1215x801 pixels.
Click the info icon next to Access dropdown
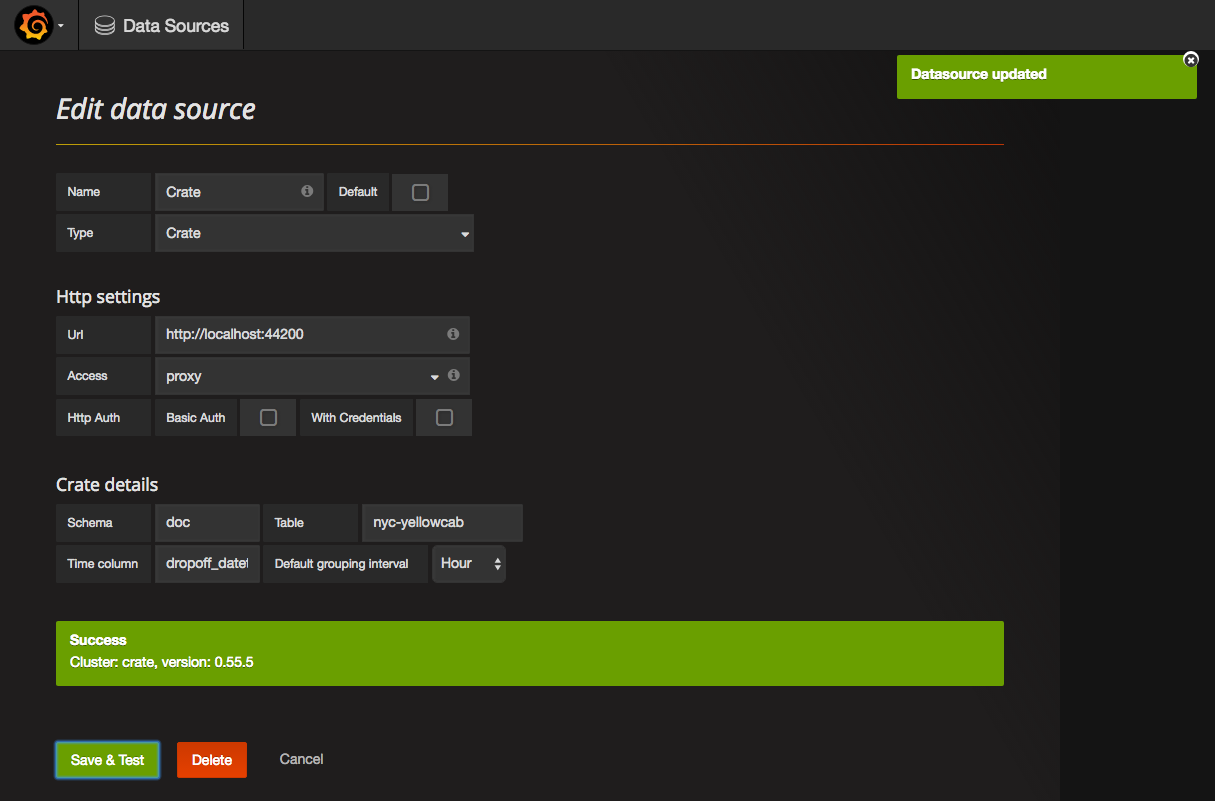pos(454,375)
